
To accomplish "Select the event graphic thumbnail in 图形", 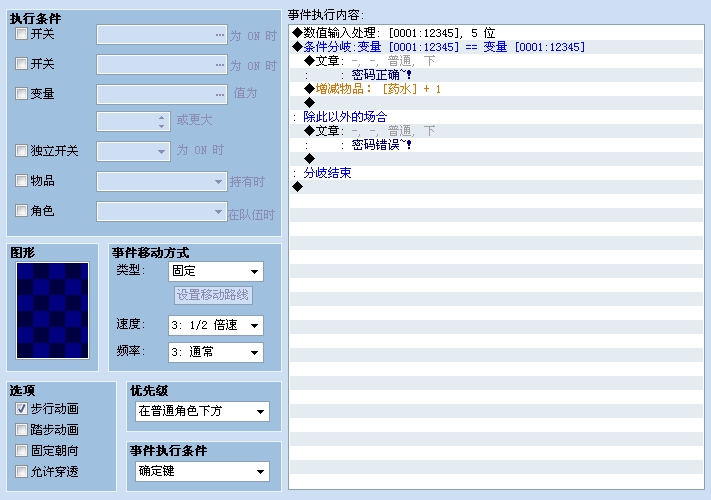I will tap(52, 311).
